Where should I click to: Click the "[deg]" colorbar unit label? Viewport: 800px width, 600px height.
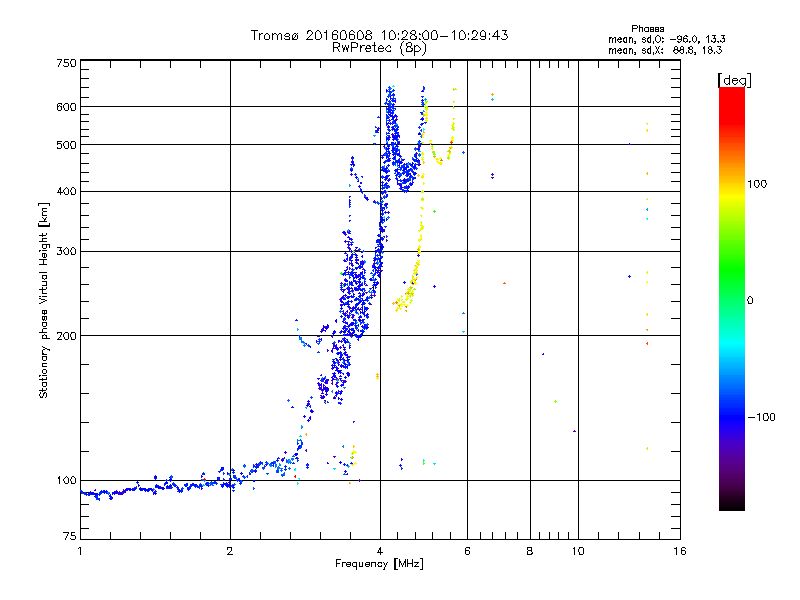pyautogui.click(x=734, y=80)
